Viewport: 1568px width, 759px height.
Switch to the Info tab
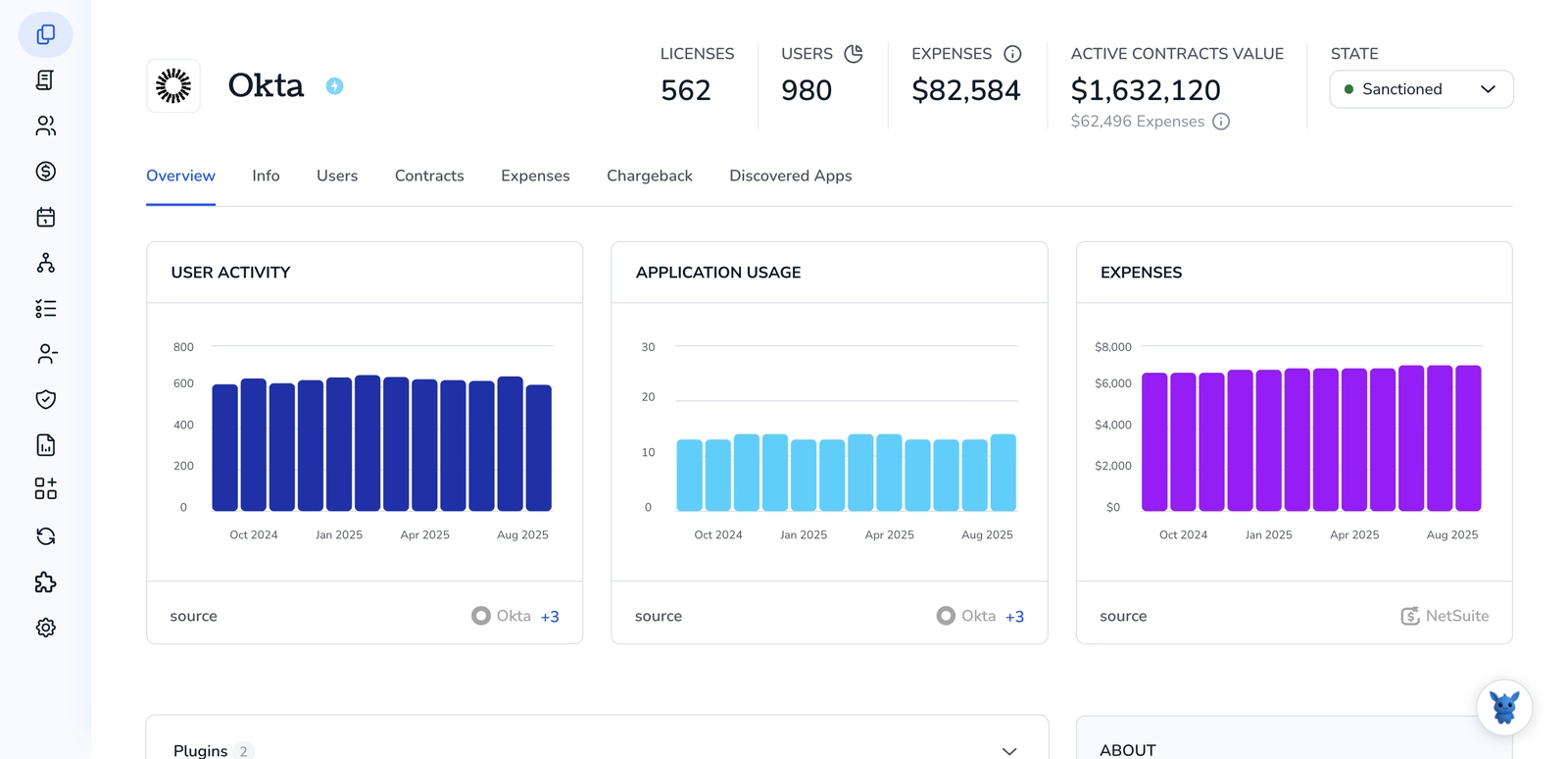(266, 177)
